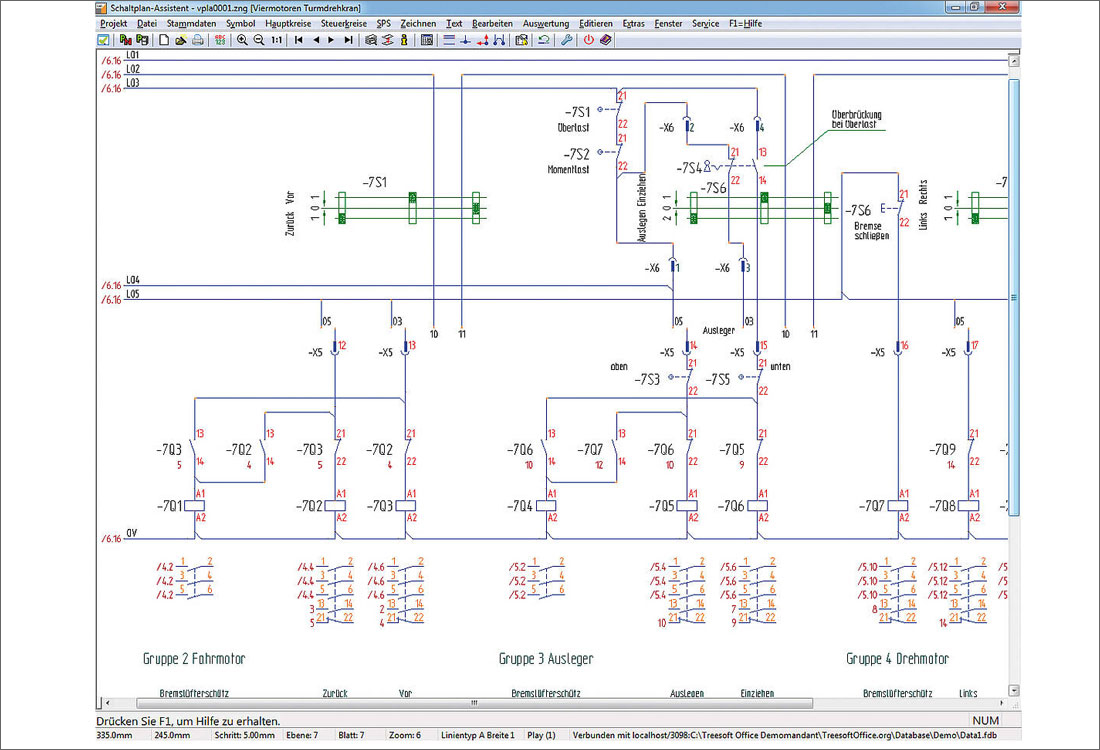Zoom in with the magnifier plus
Viewport: 1100px width, 750px height.
click(x=242, y=41)
